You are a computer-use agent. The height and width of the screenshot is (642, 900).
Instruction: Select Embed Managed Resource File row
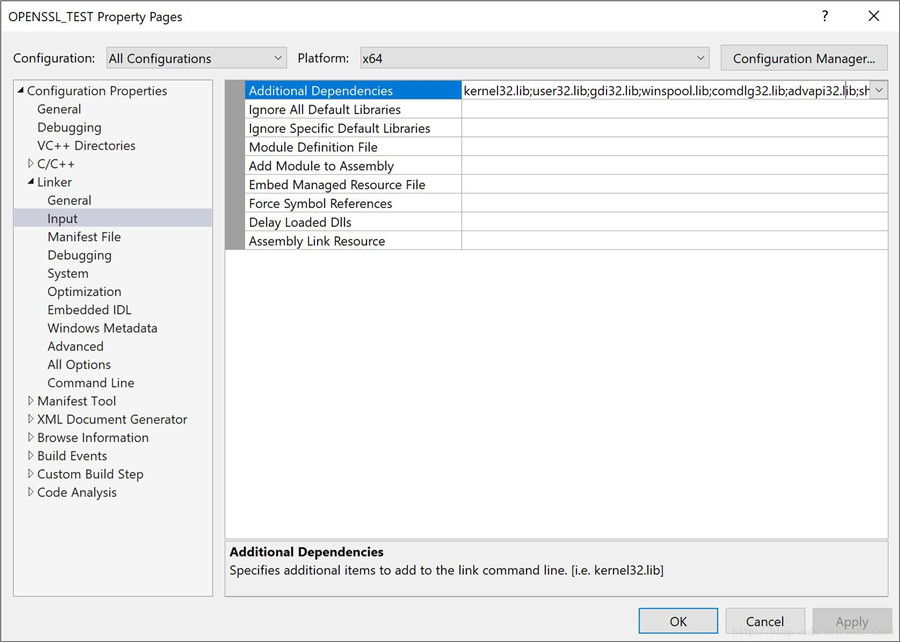click(x=353, y=185)
